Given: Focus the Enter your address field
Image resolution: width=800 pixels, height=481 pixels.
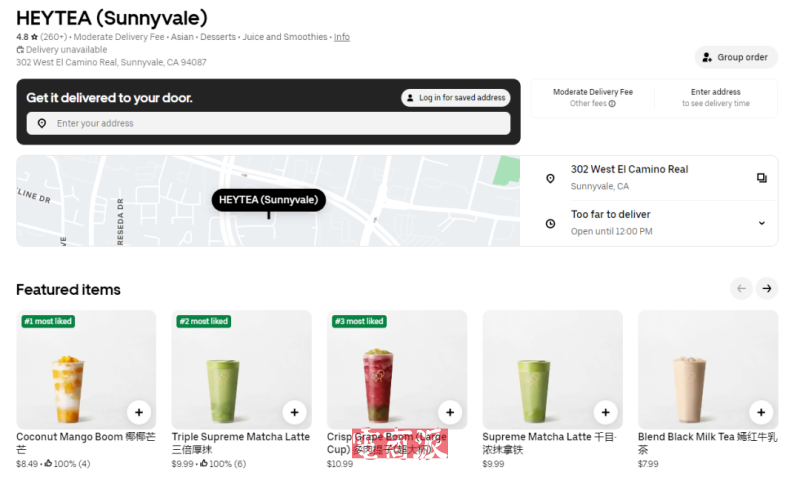Looking at the screenshot, I should tap(268, 123).
